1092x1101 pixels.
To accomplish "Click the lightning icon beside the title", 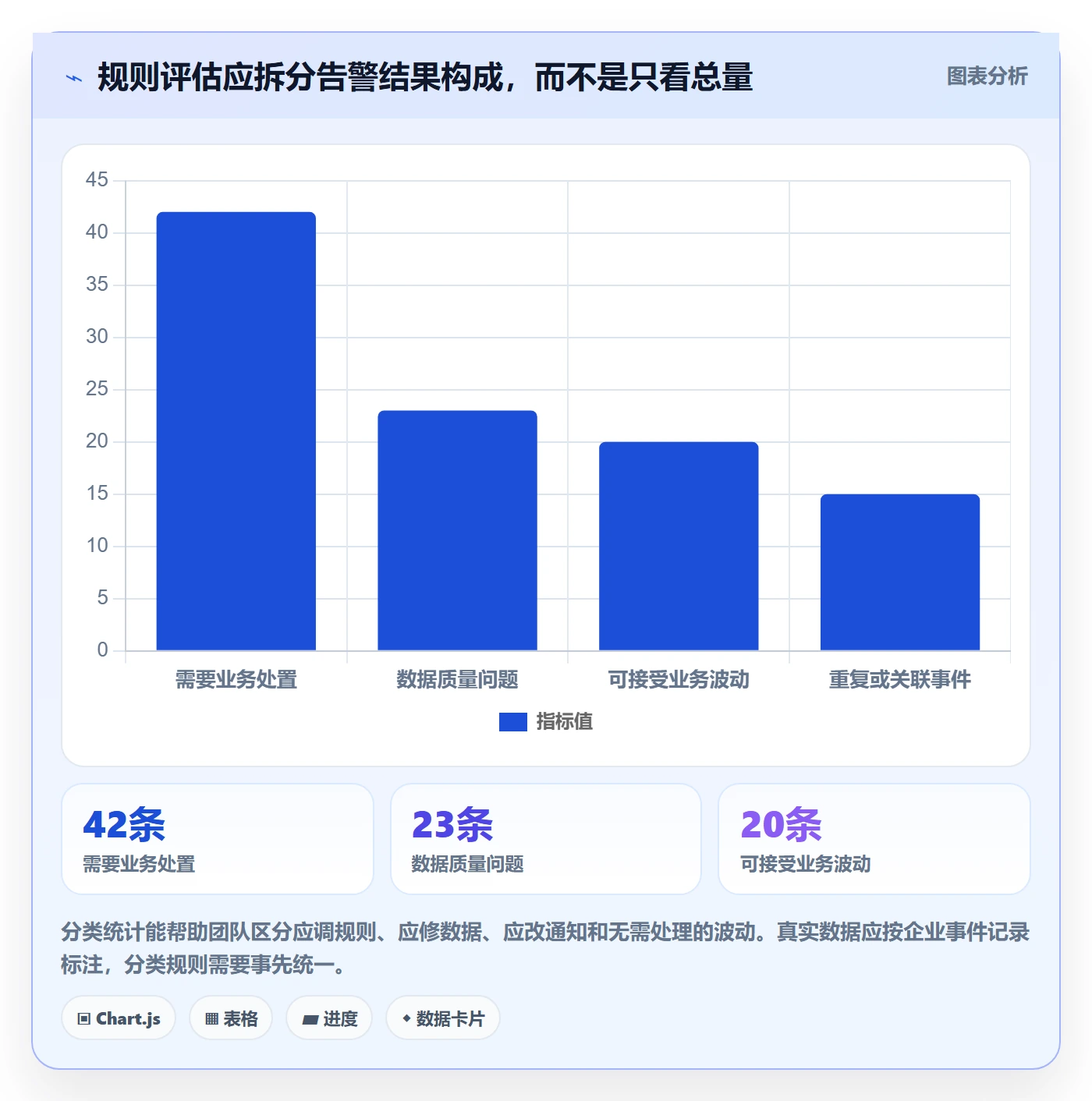I will click(x=74, y=78).
